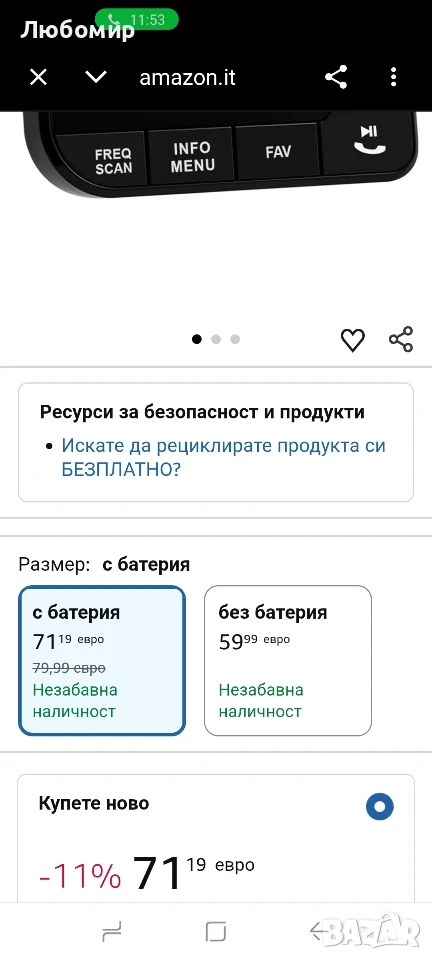Tap the share icon in browser header
This screenshot has width=432, height=960.
pos(336,77)
